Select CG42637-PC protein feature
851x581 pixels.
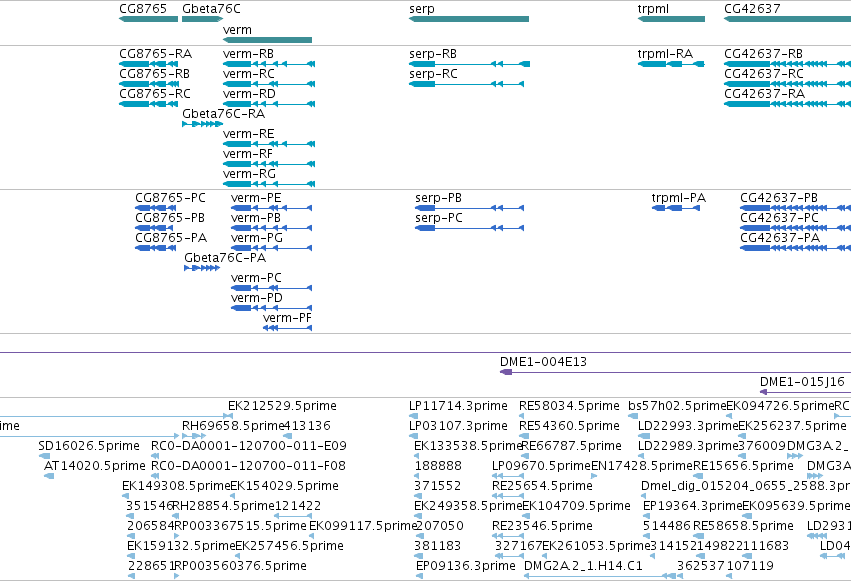coord(796,228)
